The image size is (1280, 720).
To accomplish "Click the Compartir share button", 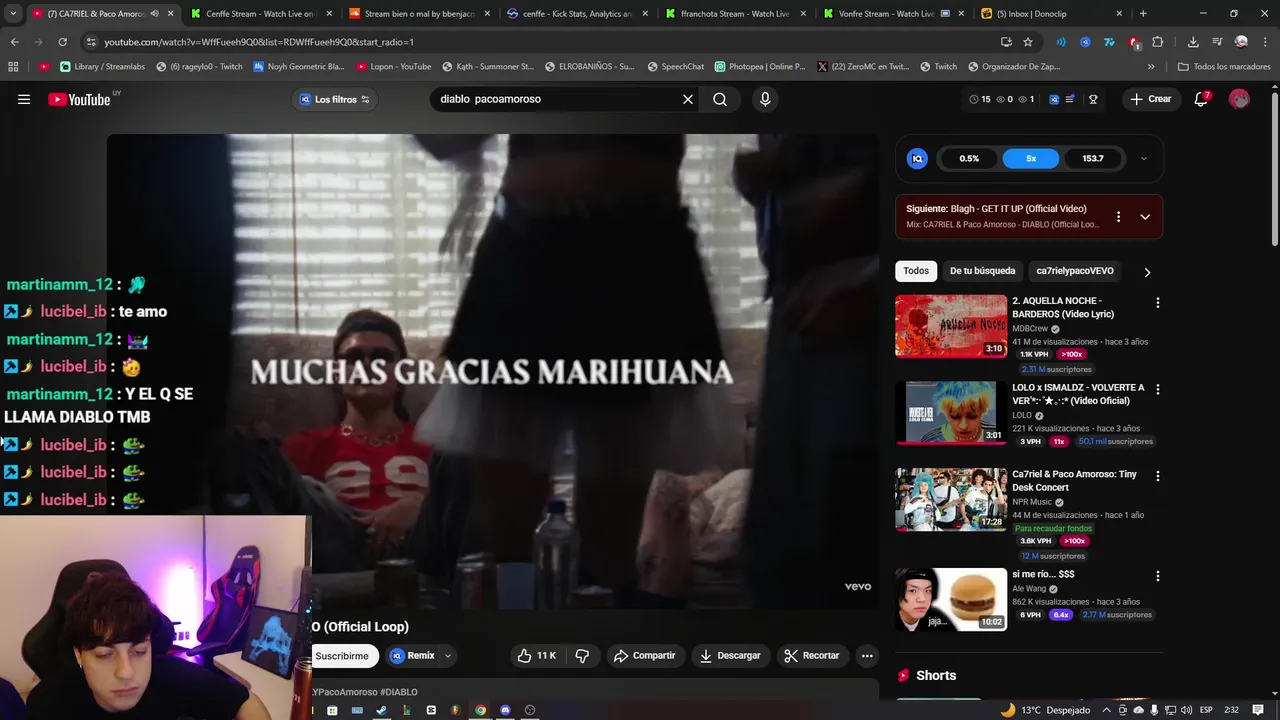I will 644,656.
